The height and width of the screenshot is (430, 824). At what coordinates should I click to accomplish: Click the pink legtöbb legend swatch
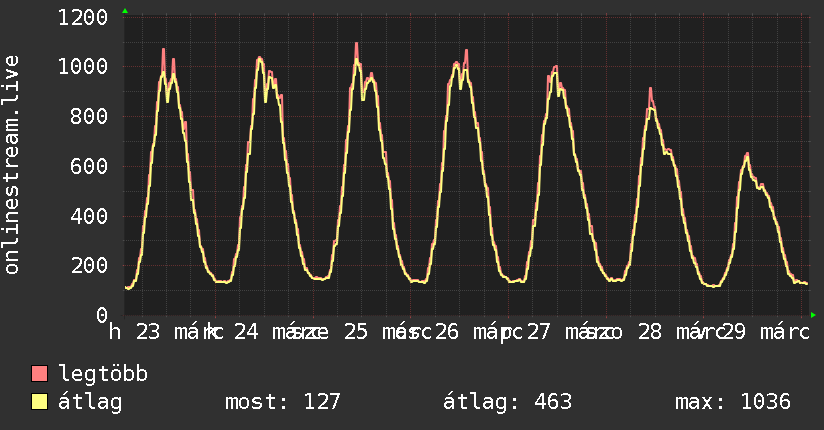[x=39, y=373]
